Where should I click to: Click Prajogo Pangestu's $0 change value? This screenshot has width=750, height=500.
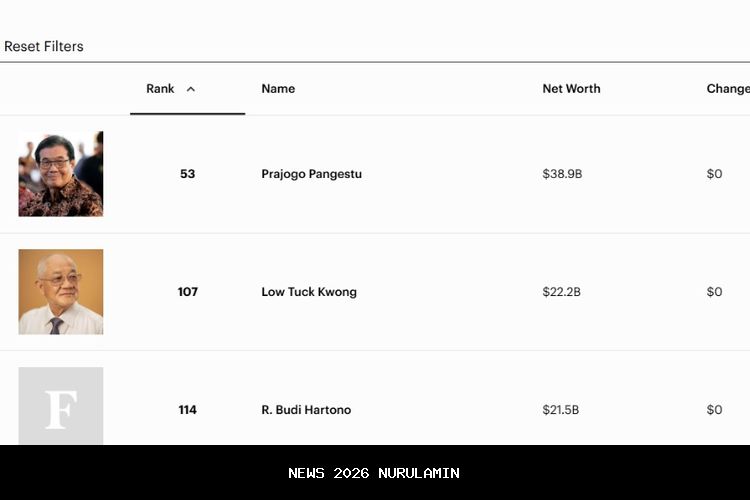click(714, 174)
